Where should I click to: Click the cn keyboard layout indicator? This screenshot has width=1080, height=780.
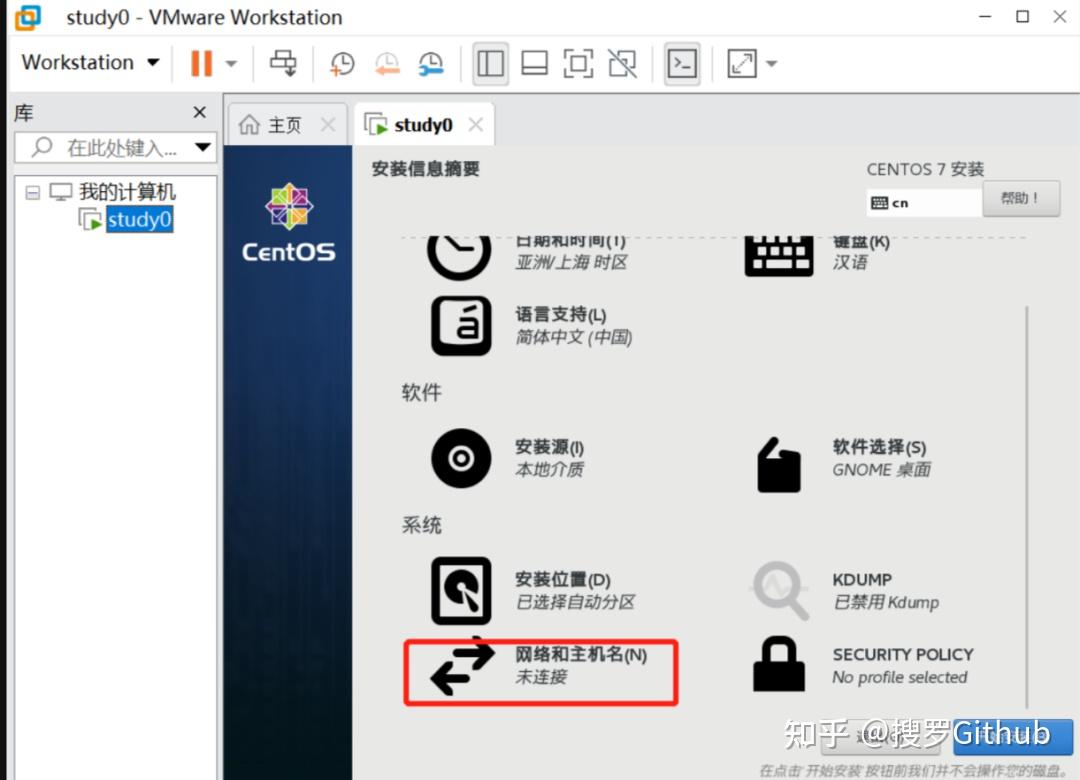[x=923, y=203]
